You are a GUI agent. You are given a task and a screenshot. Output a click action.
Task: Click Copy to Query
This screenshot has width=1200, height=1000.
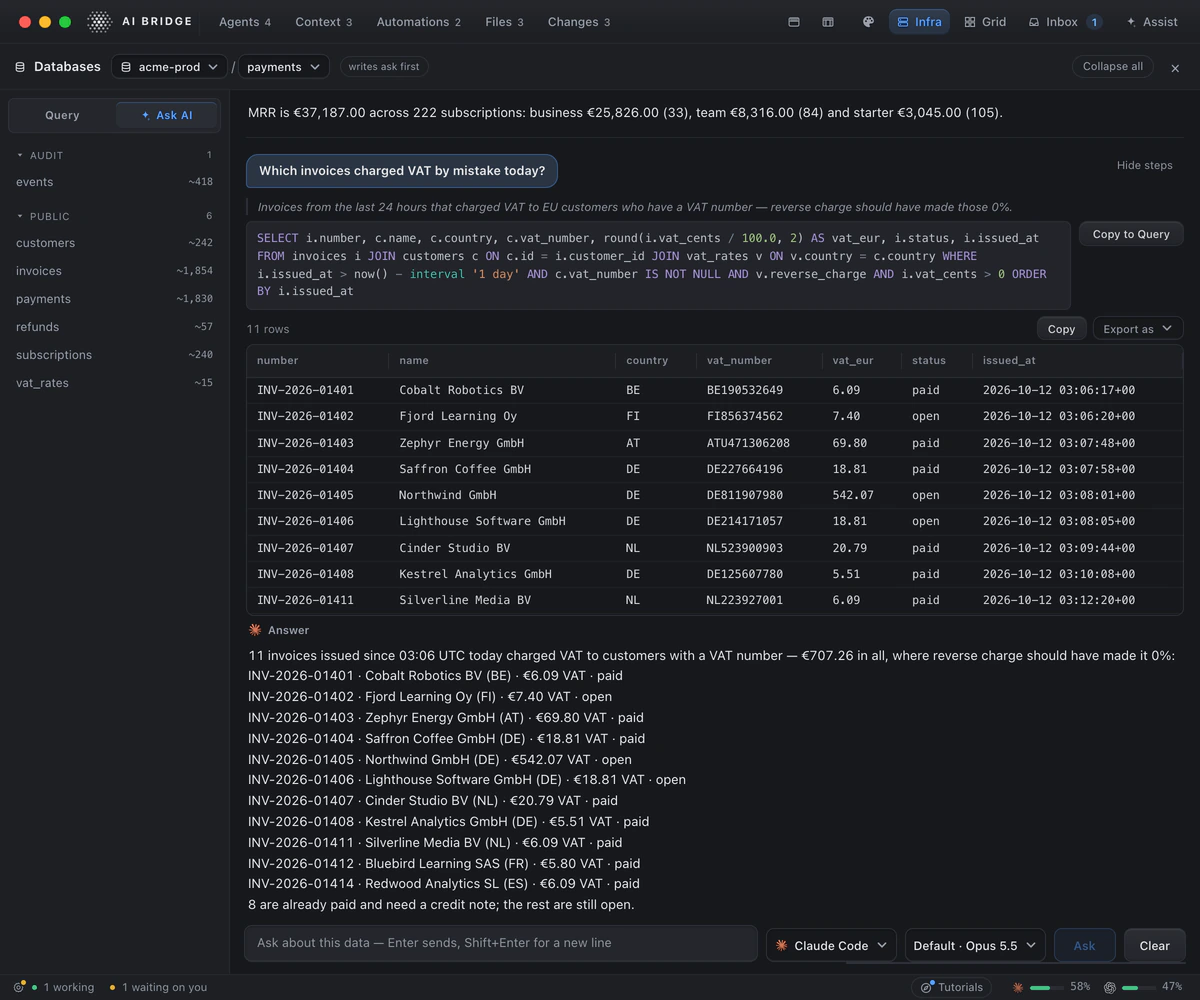coord(1131,234)
